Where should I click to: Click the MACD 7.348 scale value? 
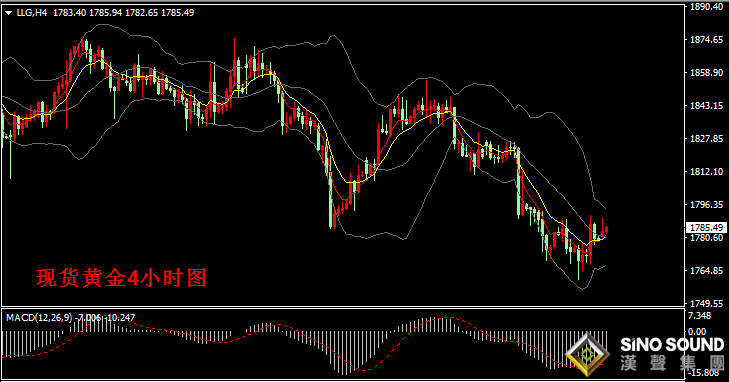click(700, 316)
